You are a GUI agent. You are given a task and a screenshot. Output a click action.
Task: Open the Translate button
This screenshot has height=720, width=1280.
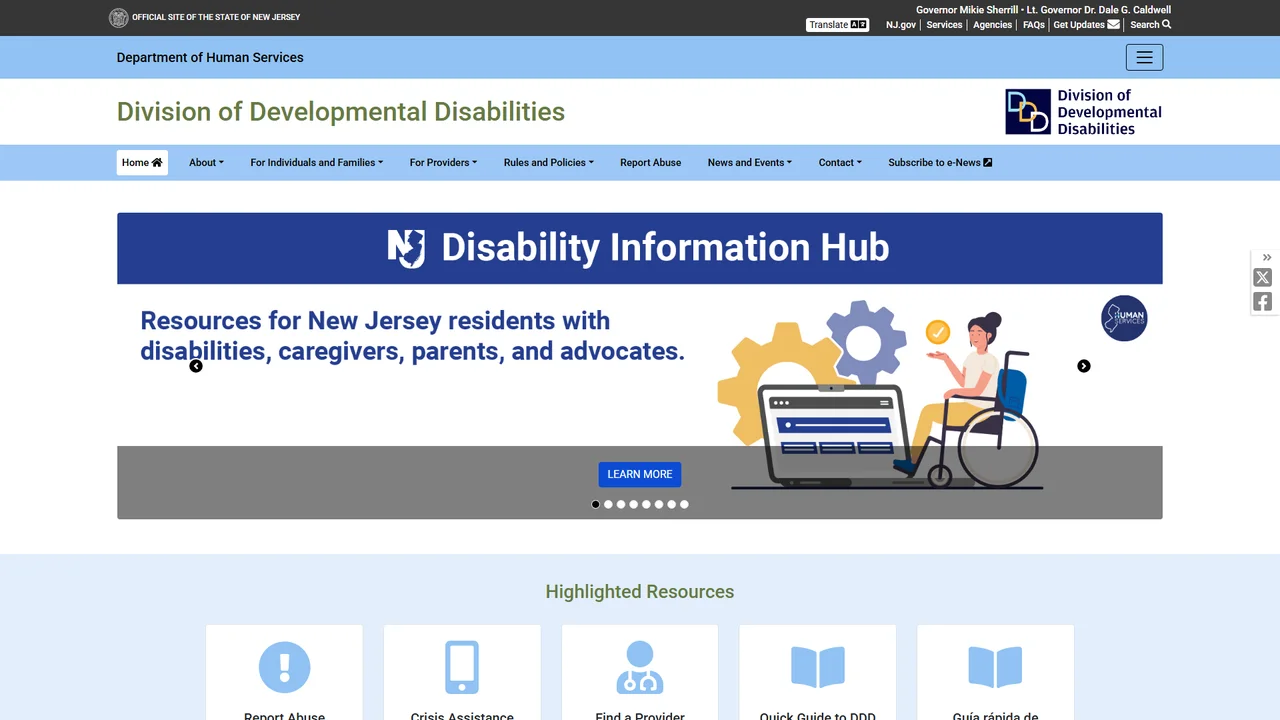click(838, 25)
